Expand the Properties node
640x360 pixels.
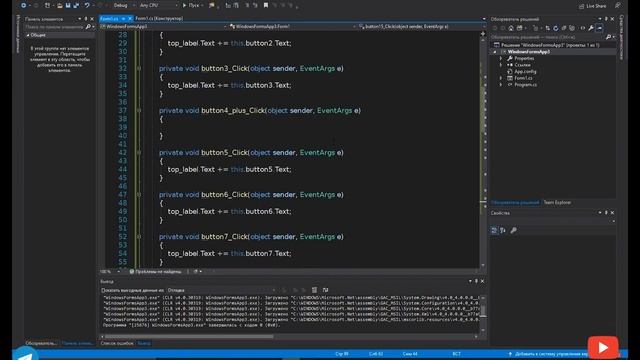[x=501, y=58]
